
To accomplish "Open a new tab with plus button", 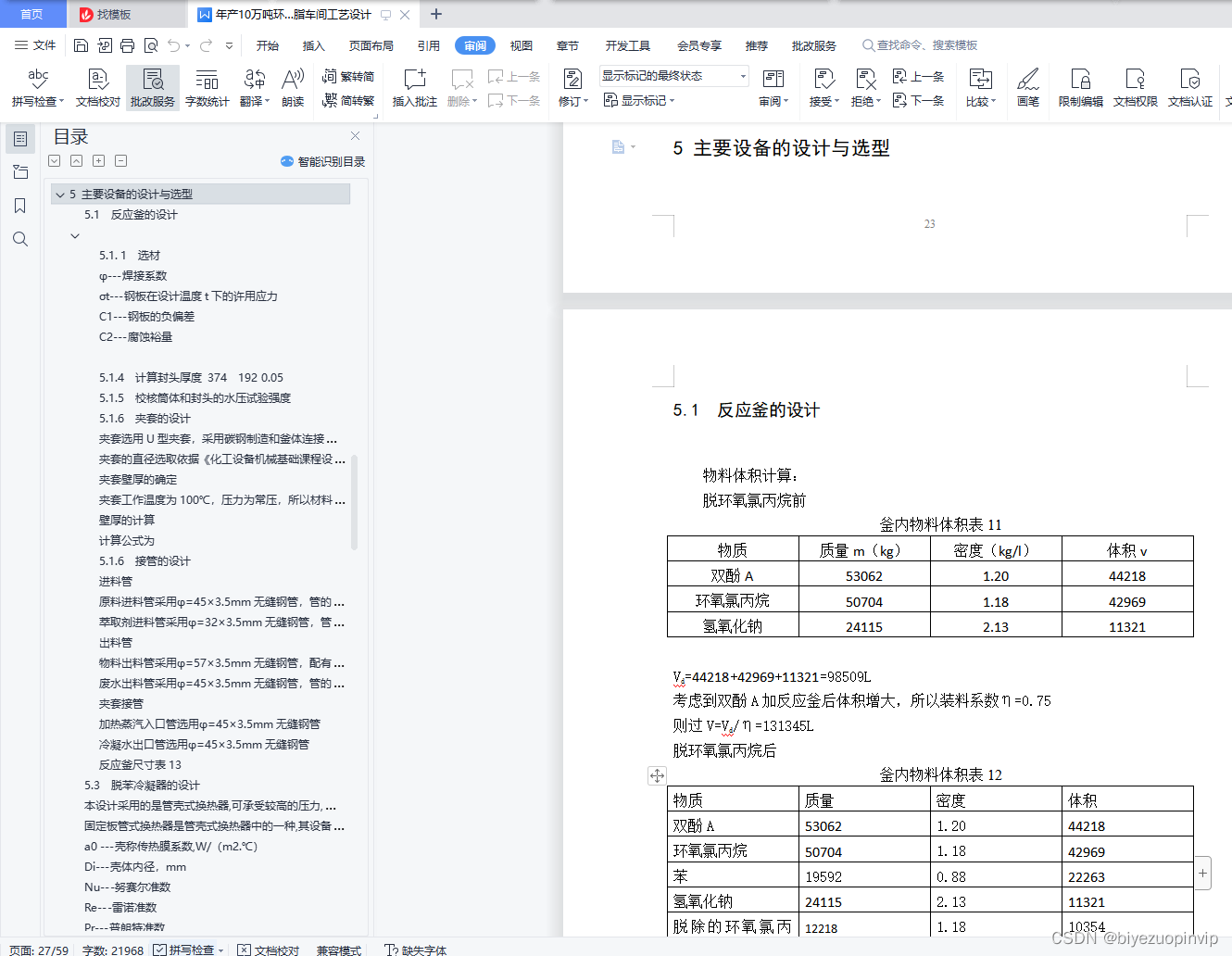I will [436, 14].
